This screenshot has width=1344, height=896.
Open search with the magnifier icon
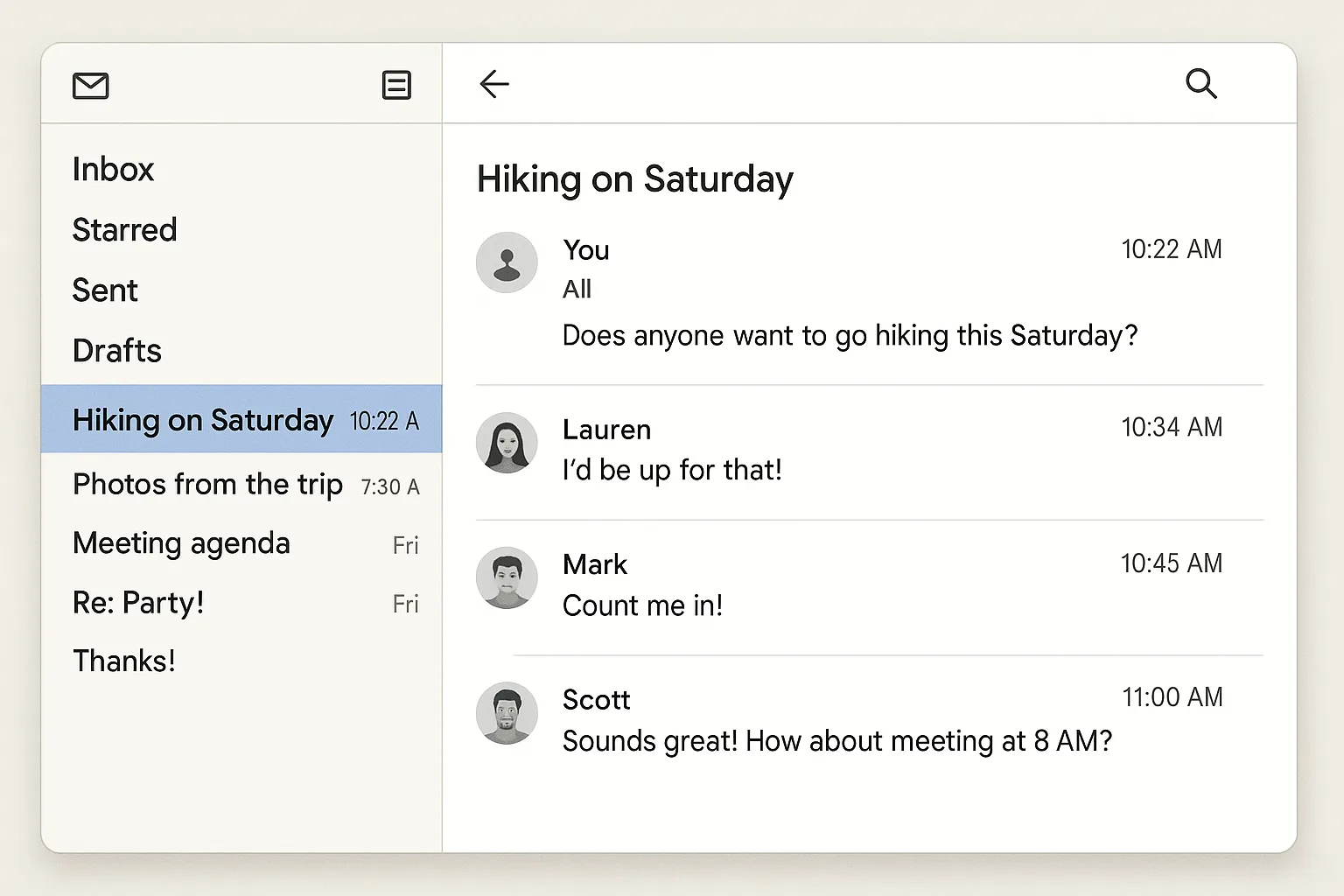[x=1201, y=84]
